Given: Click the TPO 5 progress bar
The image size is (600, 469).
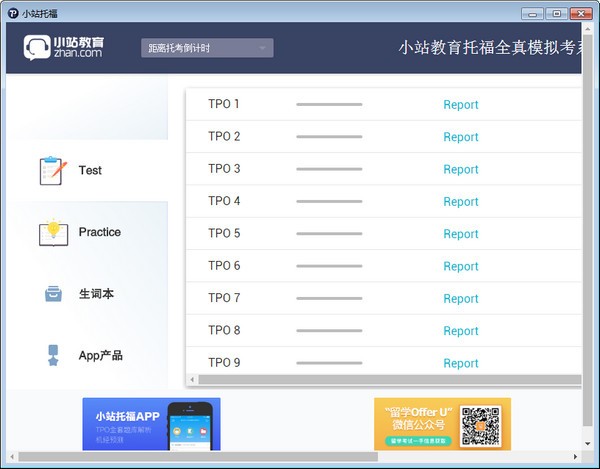Looking at the screenshot, I should [329, 233].
